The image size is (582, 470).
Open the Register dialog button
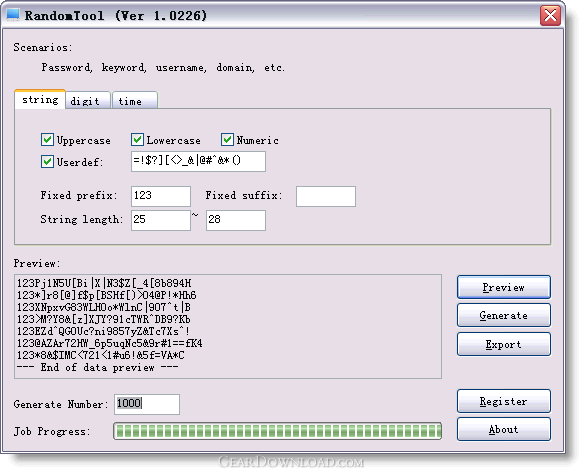[x=504, y=401]
